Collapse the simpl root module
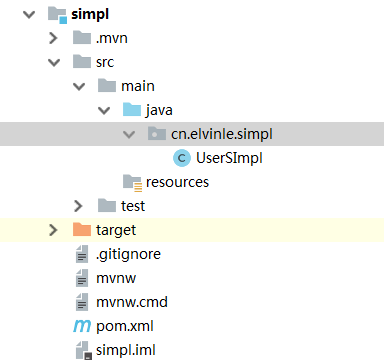The image size is (384, 361). coord(29,14)
